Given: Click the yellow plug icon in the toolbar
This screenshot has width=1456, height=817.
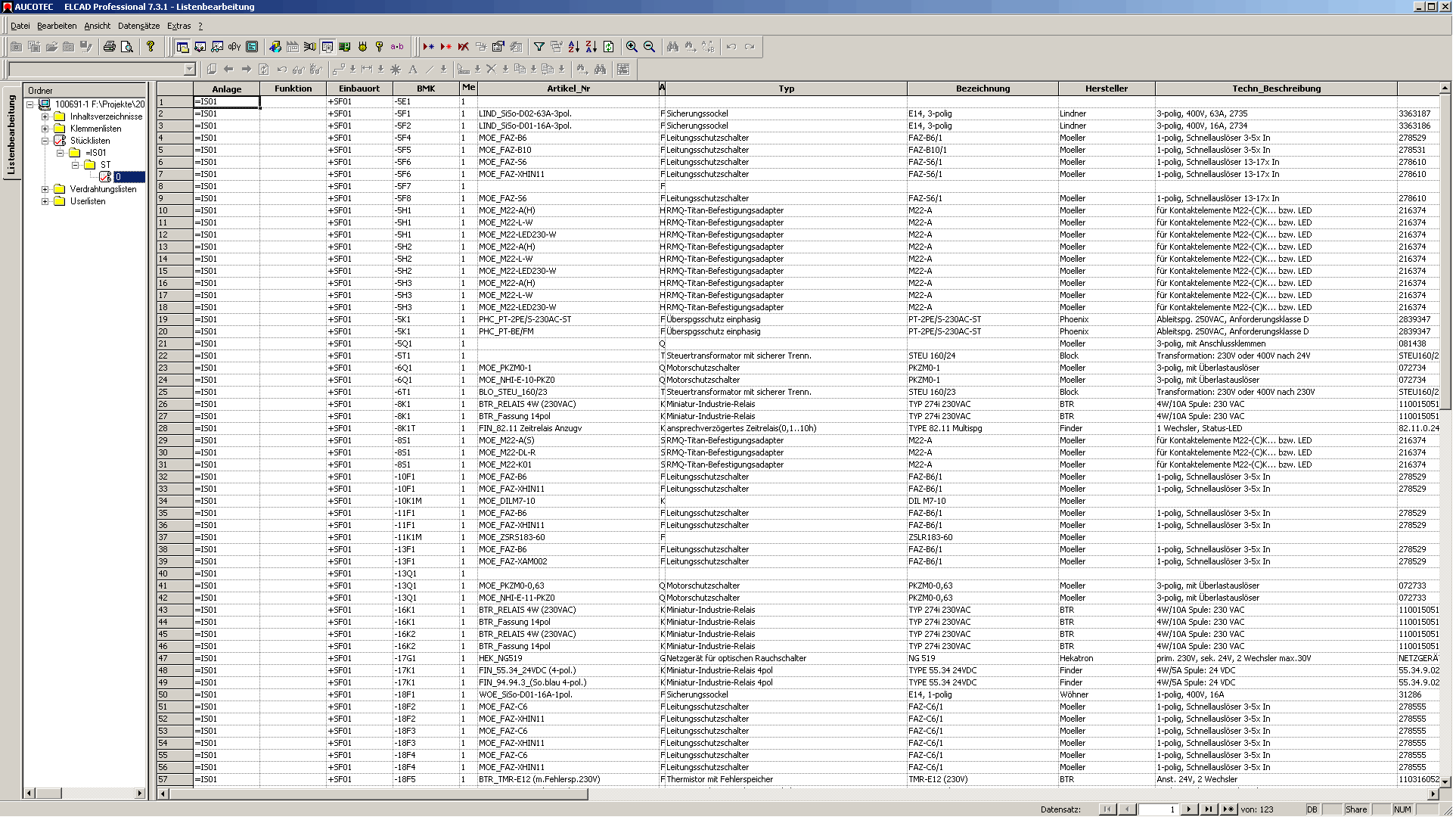Looking at the screenshot, I should (362, 47).
